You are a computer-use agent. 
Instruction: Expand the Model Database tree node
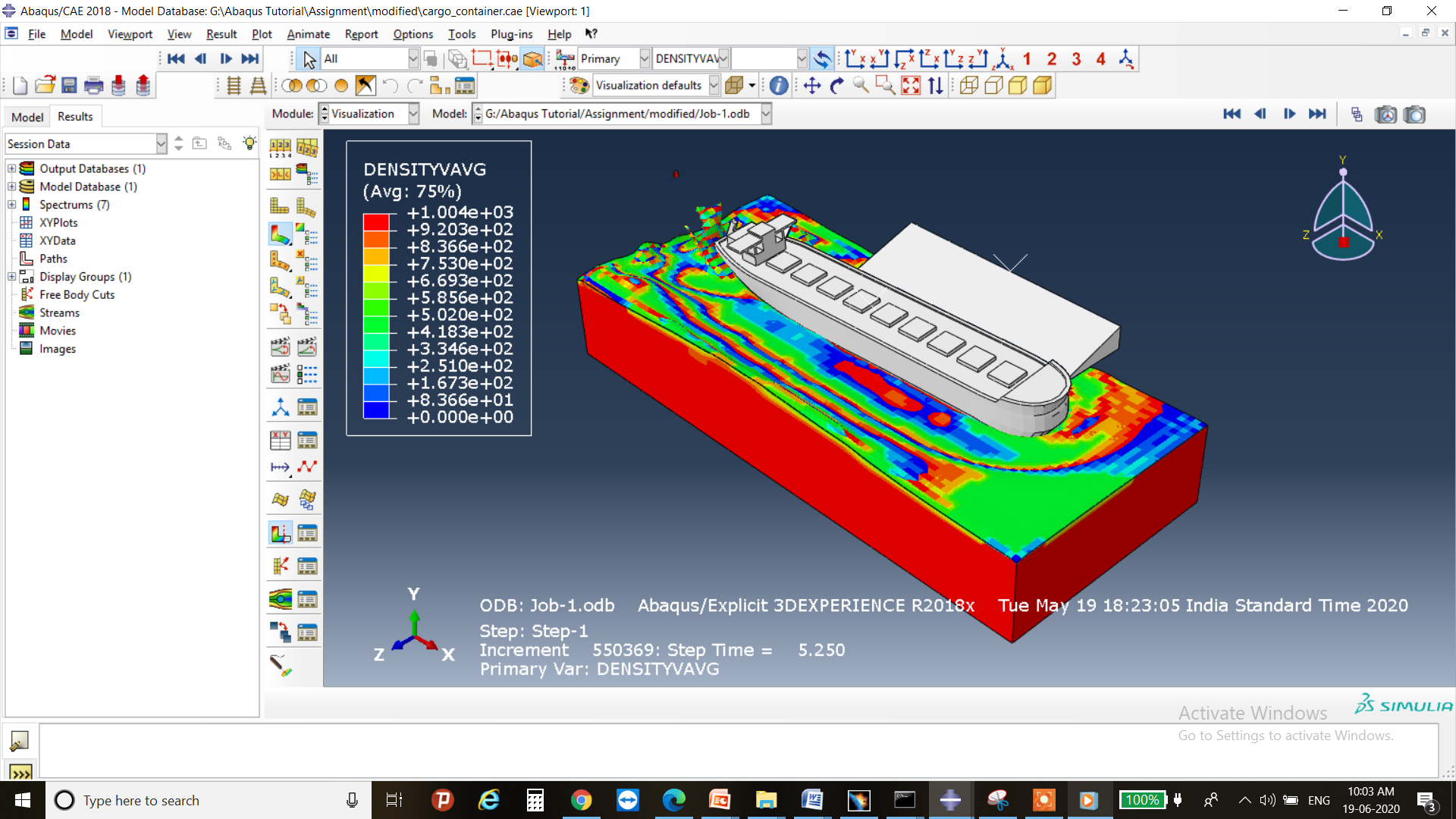[x=12, y=187]
